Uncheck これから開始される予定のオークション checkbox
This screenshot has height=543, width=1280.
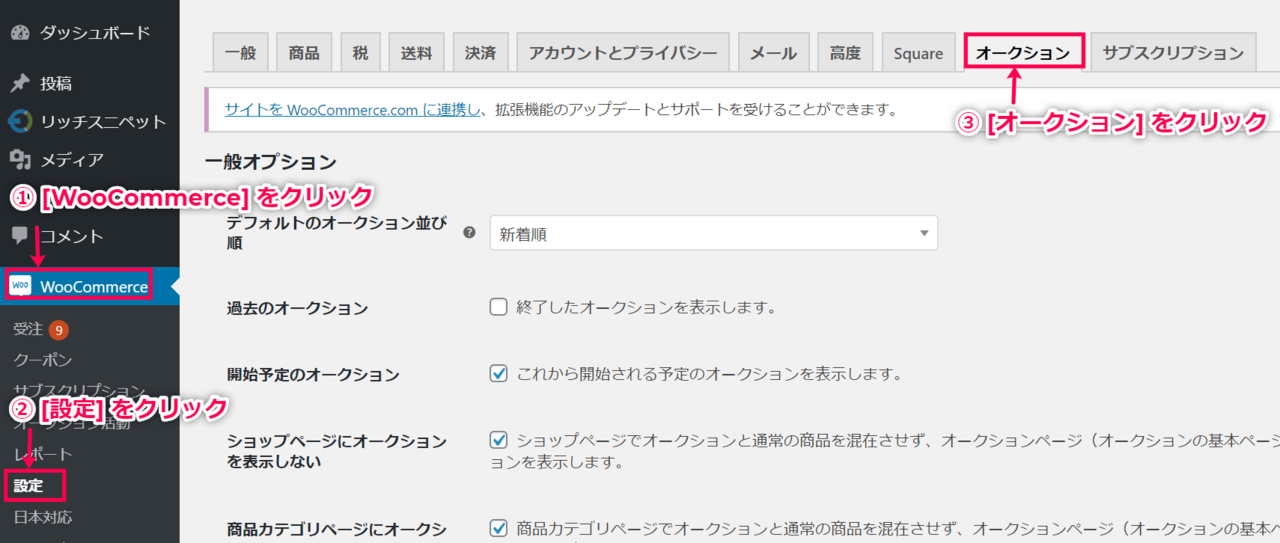click(x=498, y=374)
